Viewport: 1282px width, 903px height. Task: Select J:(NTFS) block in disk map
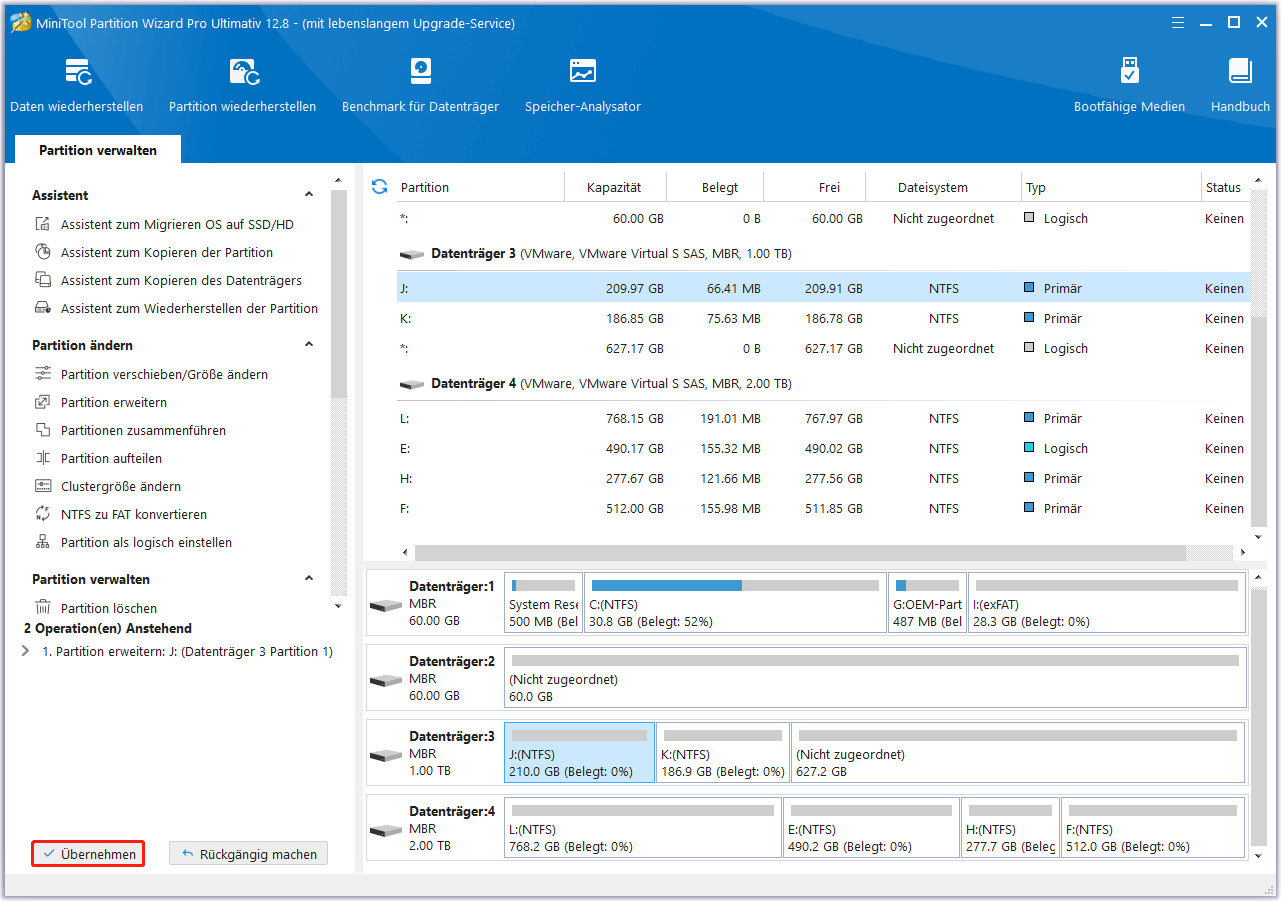(x=579, y=753)
